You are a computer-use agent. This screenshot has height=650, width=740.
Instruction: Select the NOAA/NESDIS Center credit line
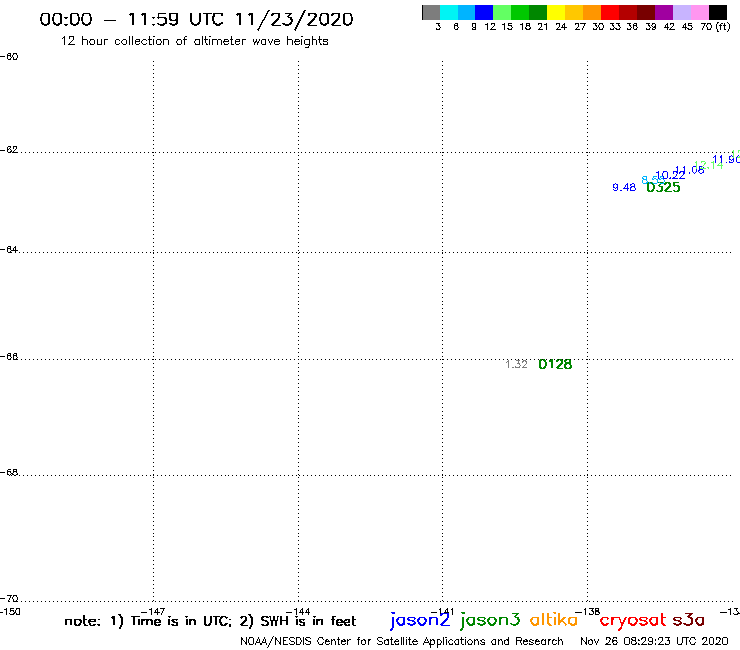402,642
